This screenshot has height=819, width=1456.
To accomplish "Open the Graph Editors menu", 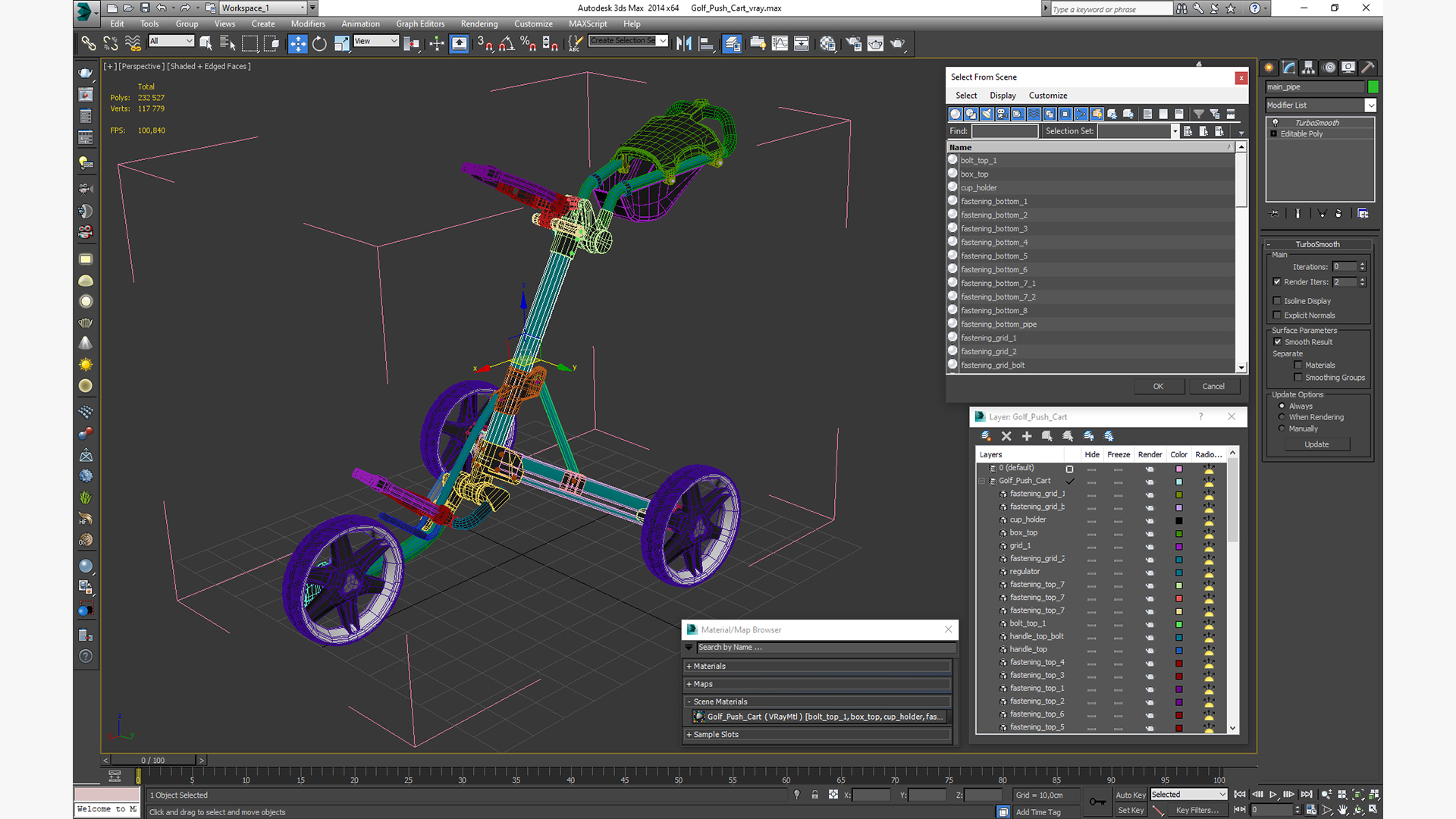I will tap(420, 24).
